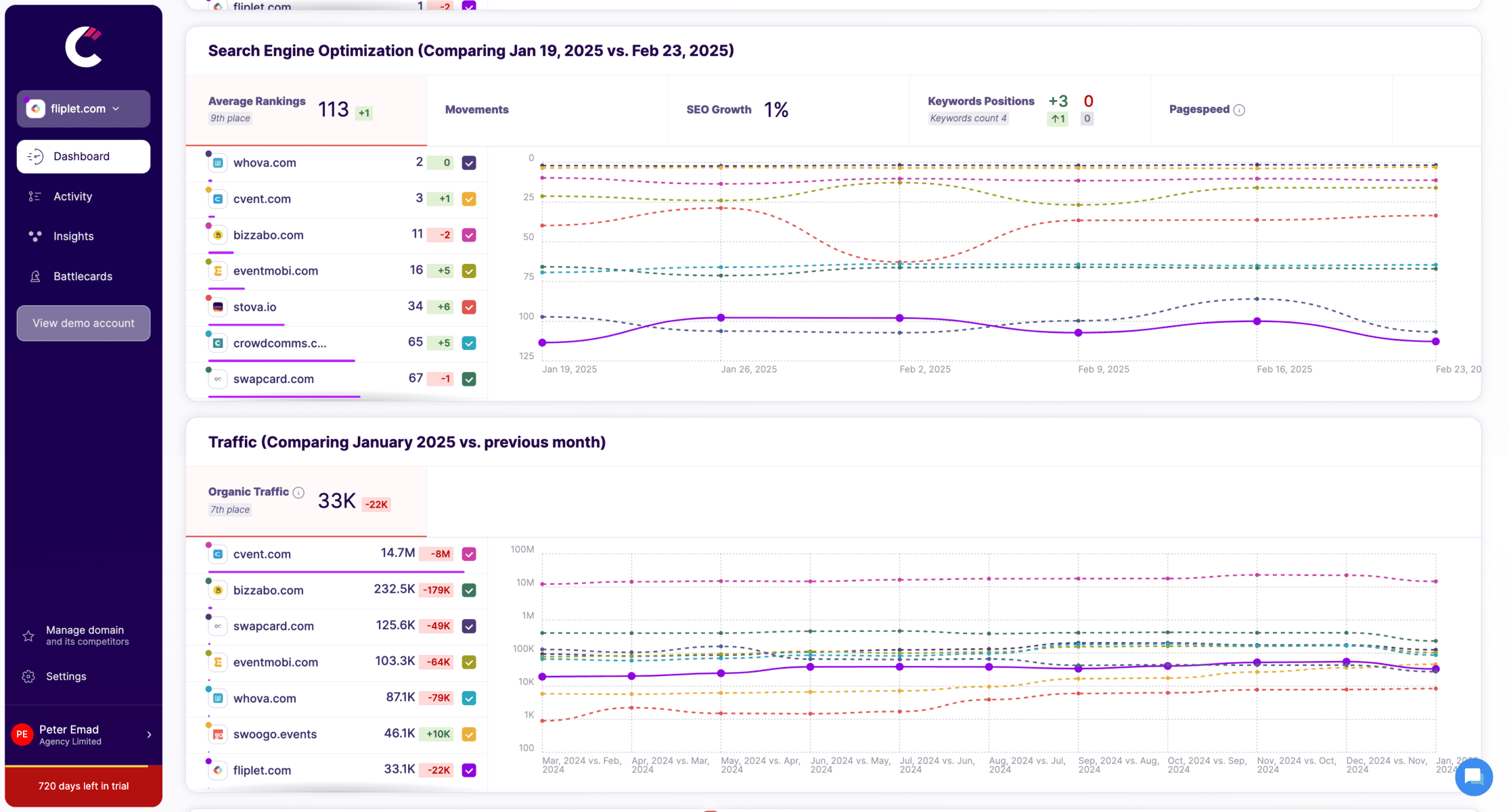This screenshot has width=1509, height=812.
Task: Toggle stova.io checkbox in rankings list
Action: pos(469,307)
